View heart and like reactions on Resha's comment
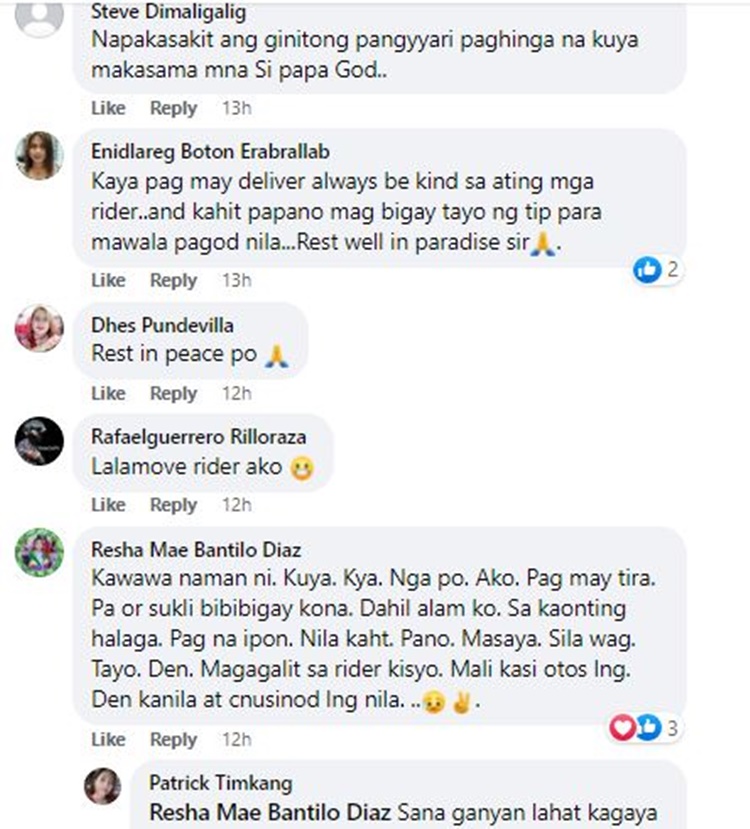The image size is (750, 829). [x=643, y=728]
